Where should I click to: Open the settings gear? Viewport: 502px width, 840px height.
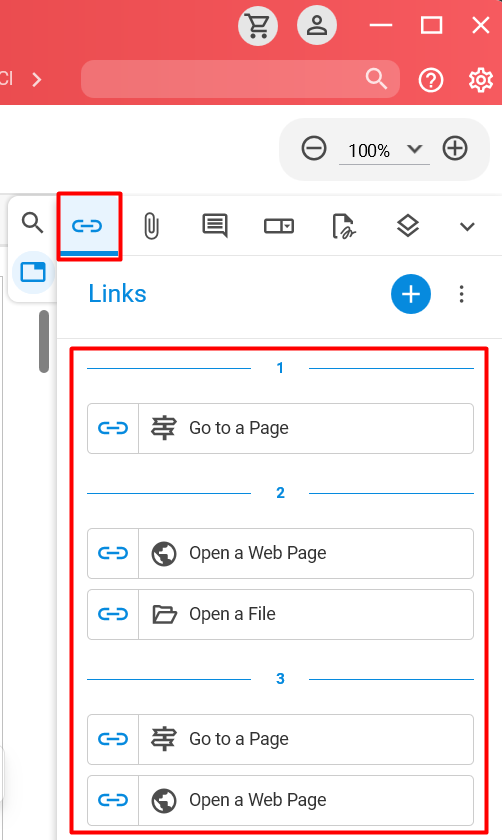pos(481,80)
